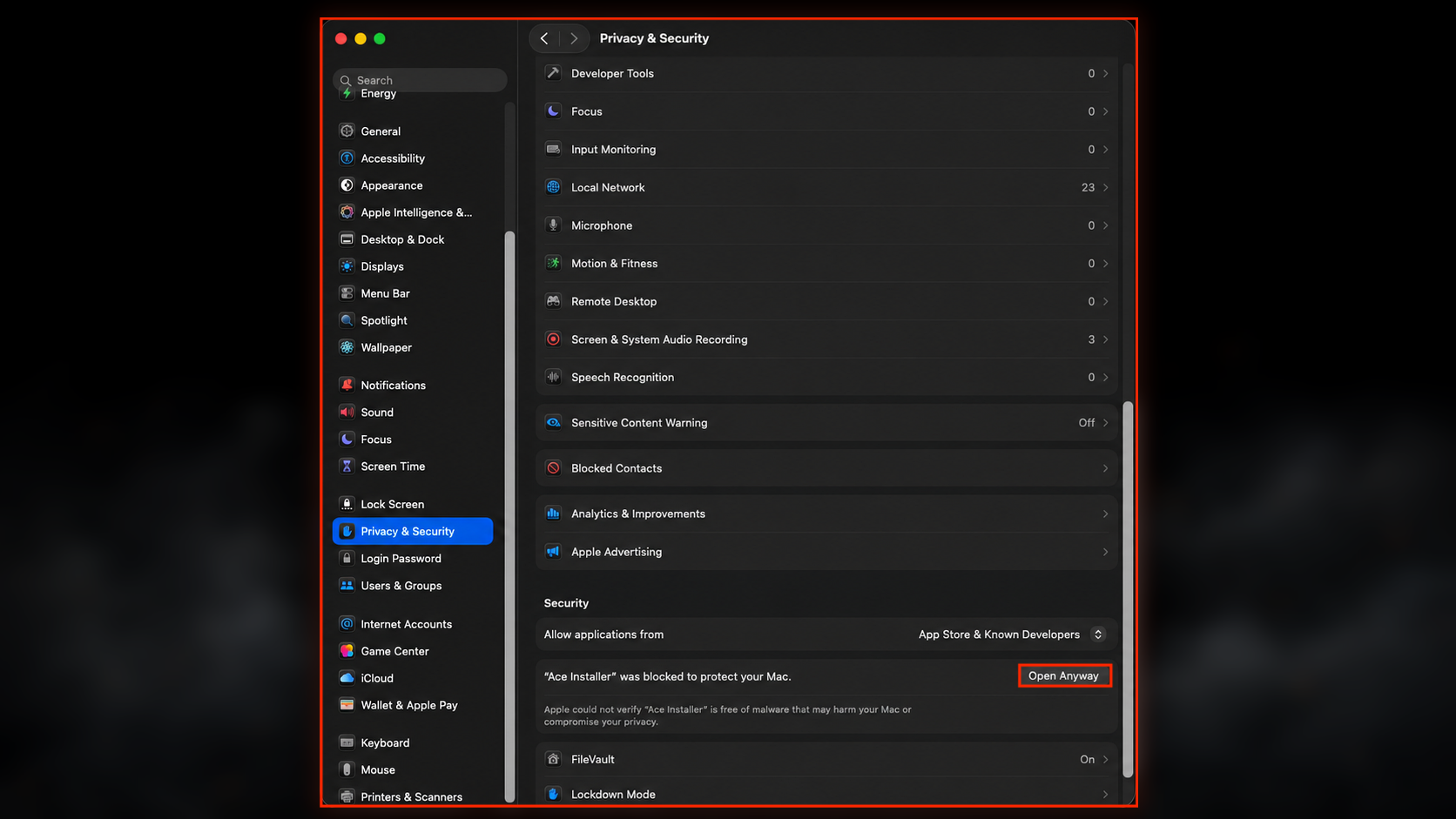
Task: Click the Sound speaker icon in sidebar
Action: (x=347, y=412)
